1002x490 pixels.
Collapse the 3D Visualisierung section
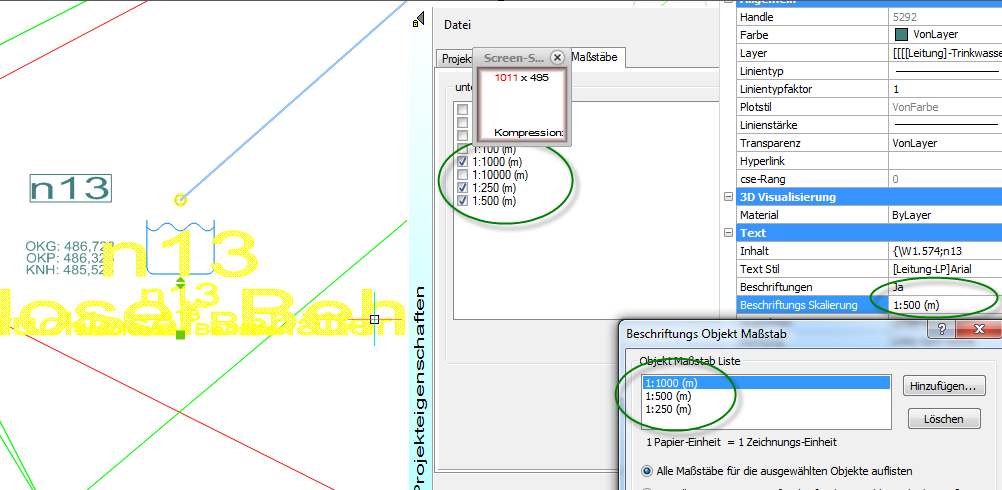[x=728, y=197]
